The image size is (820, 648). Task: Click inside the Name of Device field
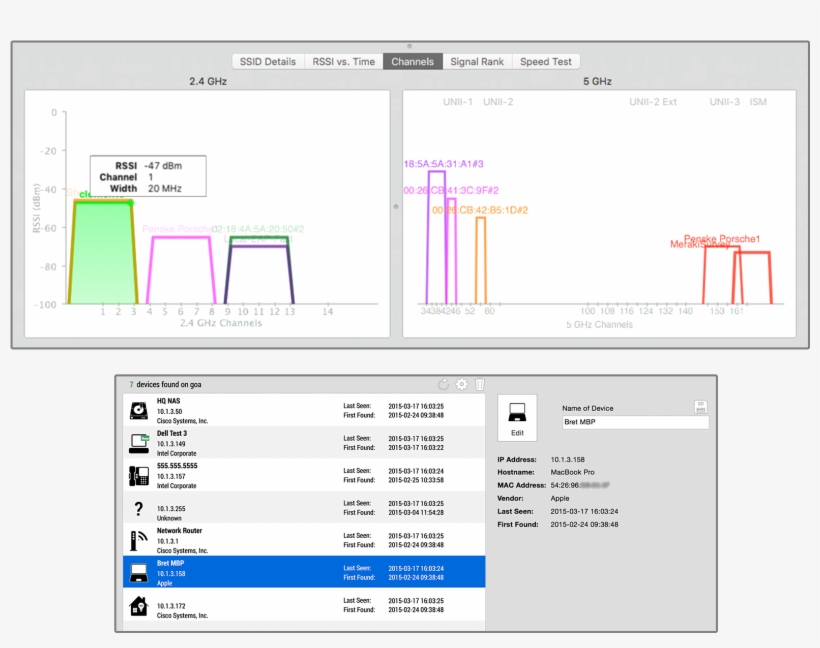tap(636, 422)
